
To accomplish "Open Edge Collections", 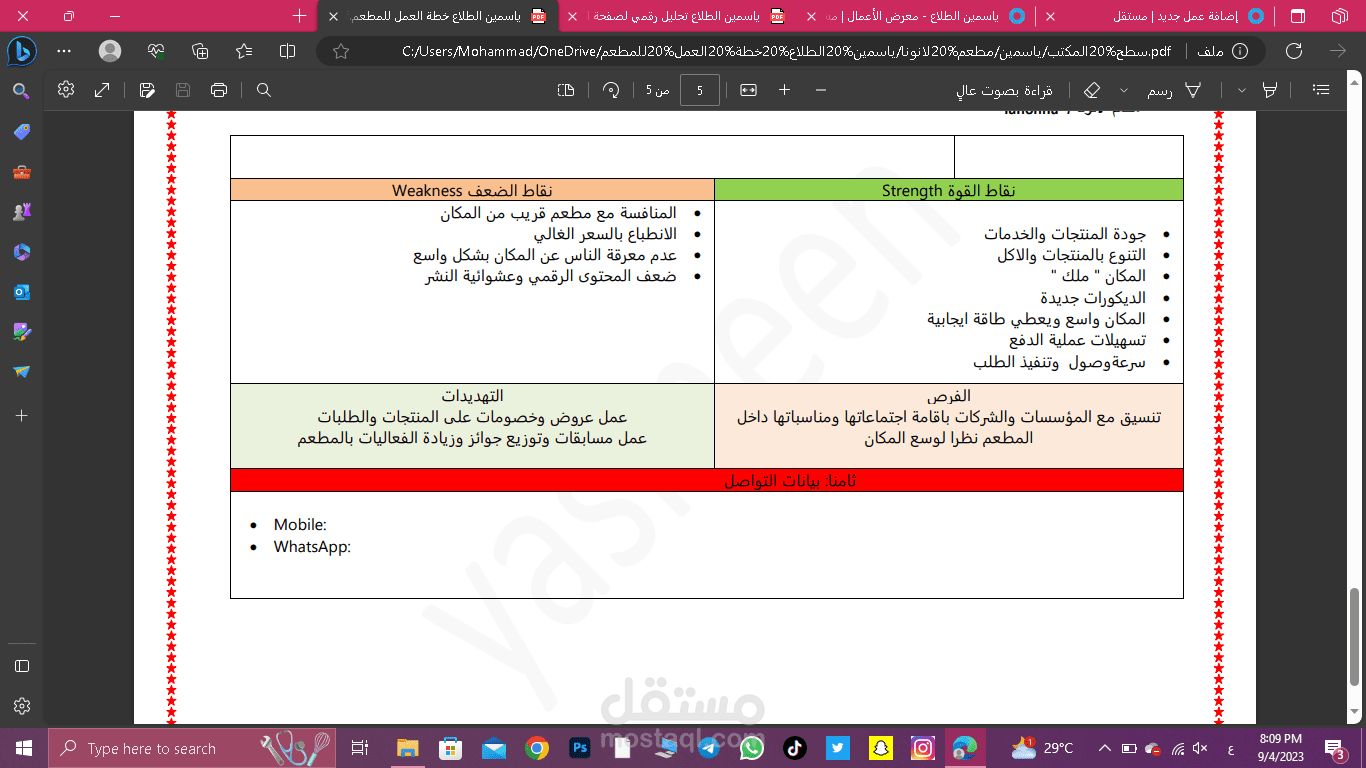I will tap(200, 51).
